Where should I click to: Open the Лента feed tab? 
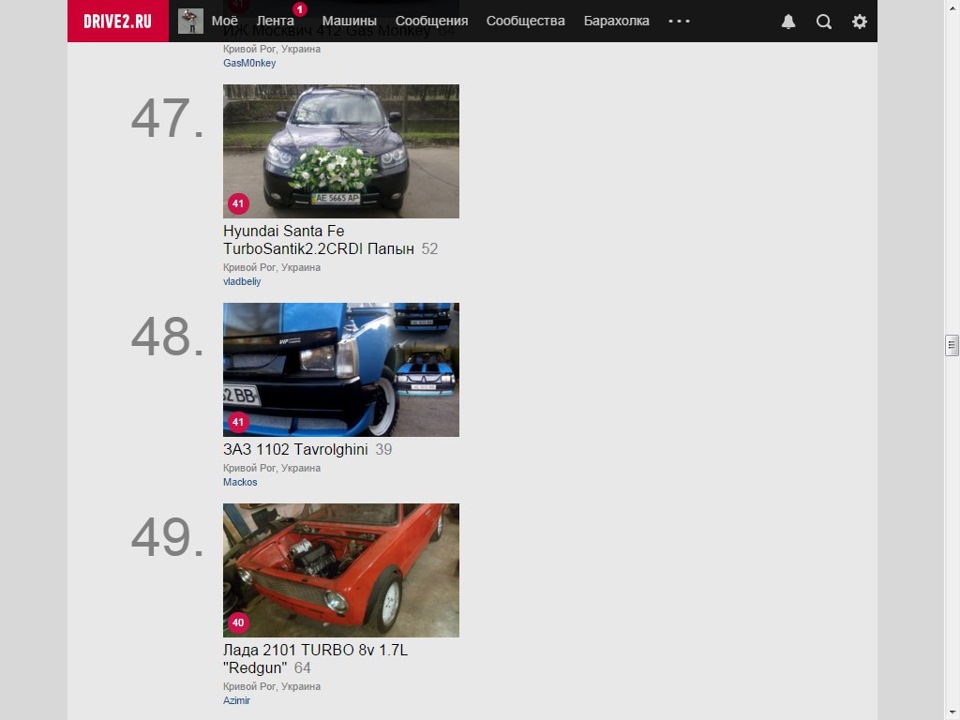click(275, 21)
